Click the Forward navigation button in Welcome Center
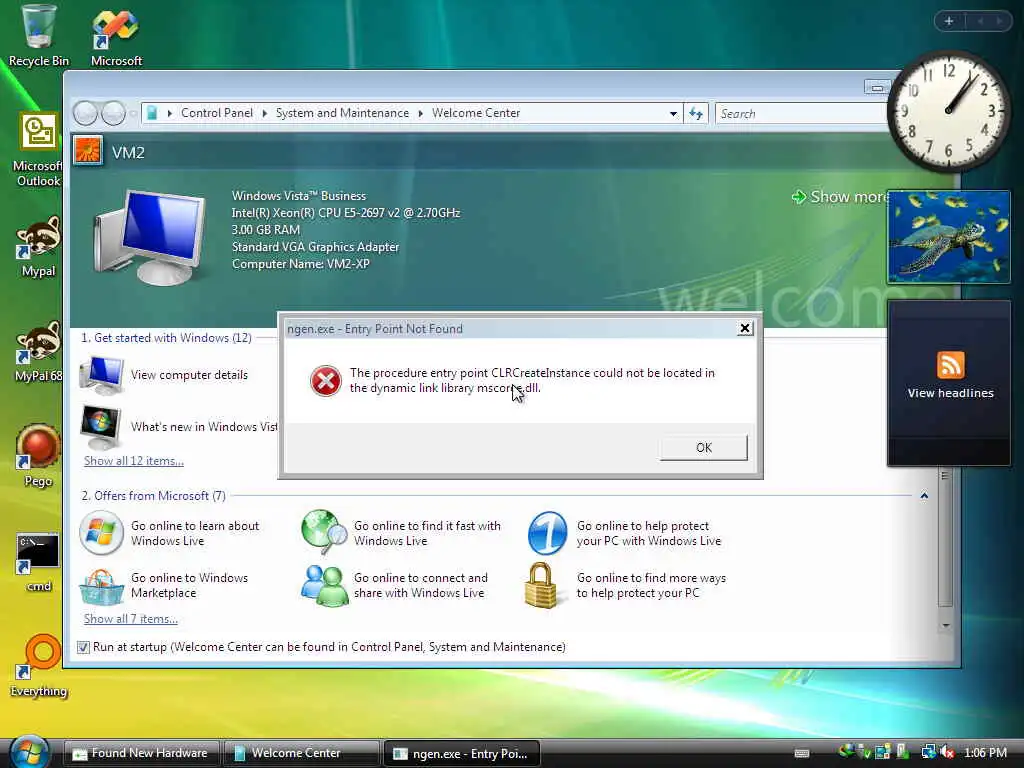Viewport: 1024px width, 768px height. click(x=113, y=113)
